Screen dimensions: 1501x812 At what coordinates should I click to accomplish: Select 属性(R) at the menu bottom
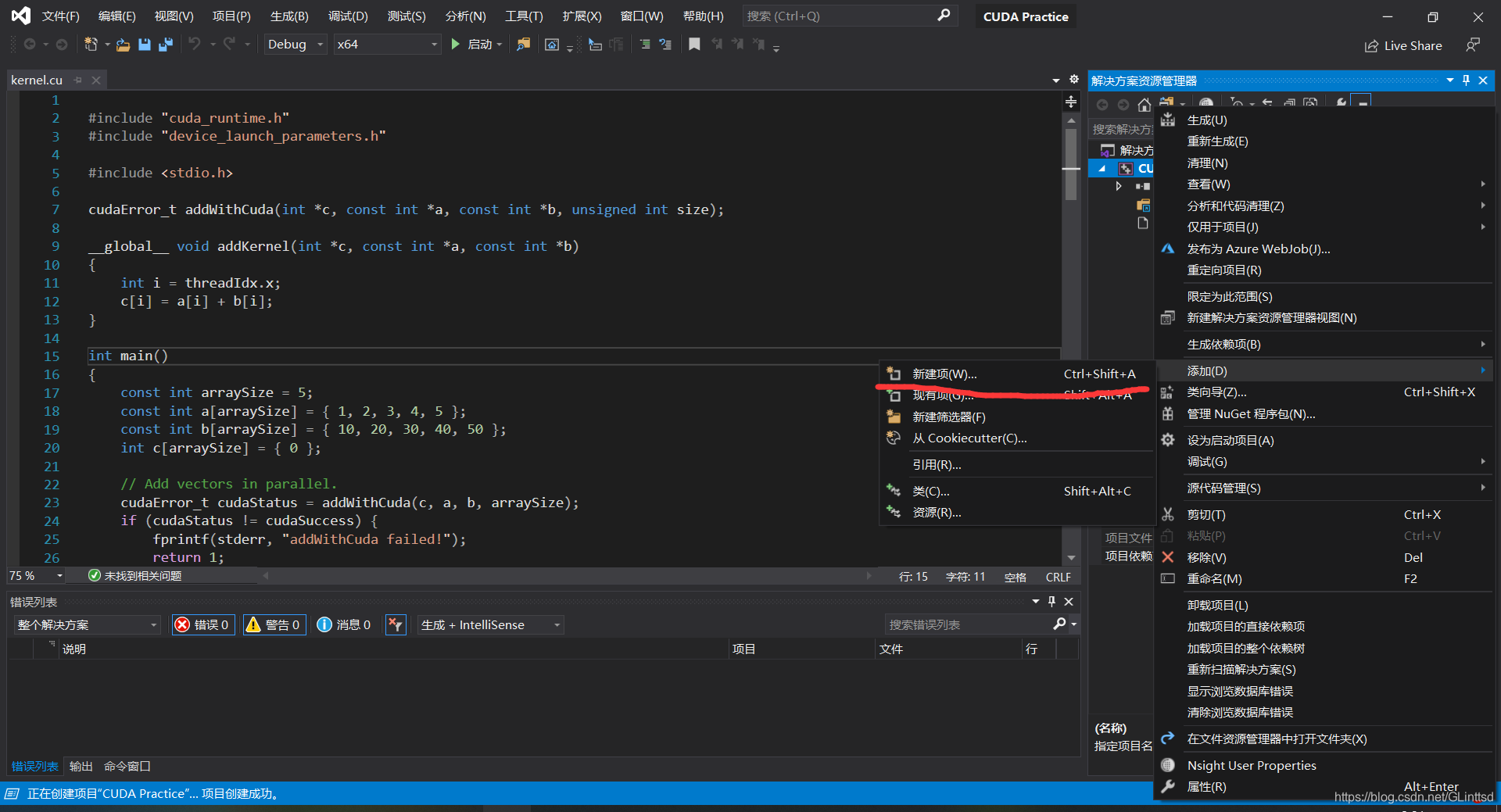1324,787
